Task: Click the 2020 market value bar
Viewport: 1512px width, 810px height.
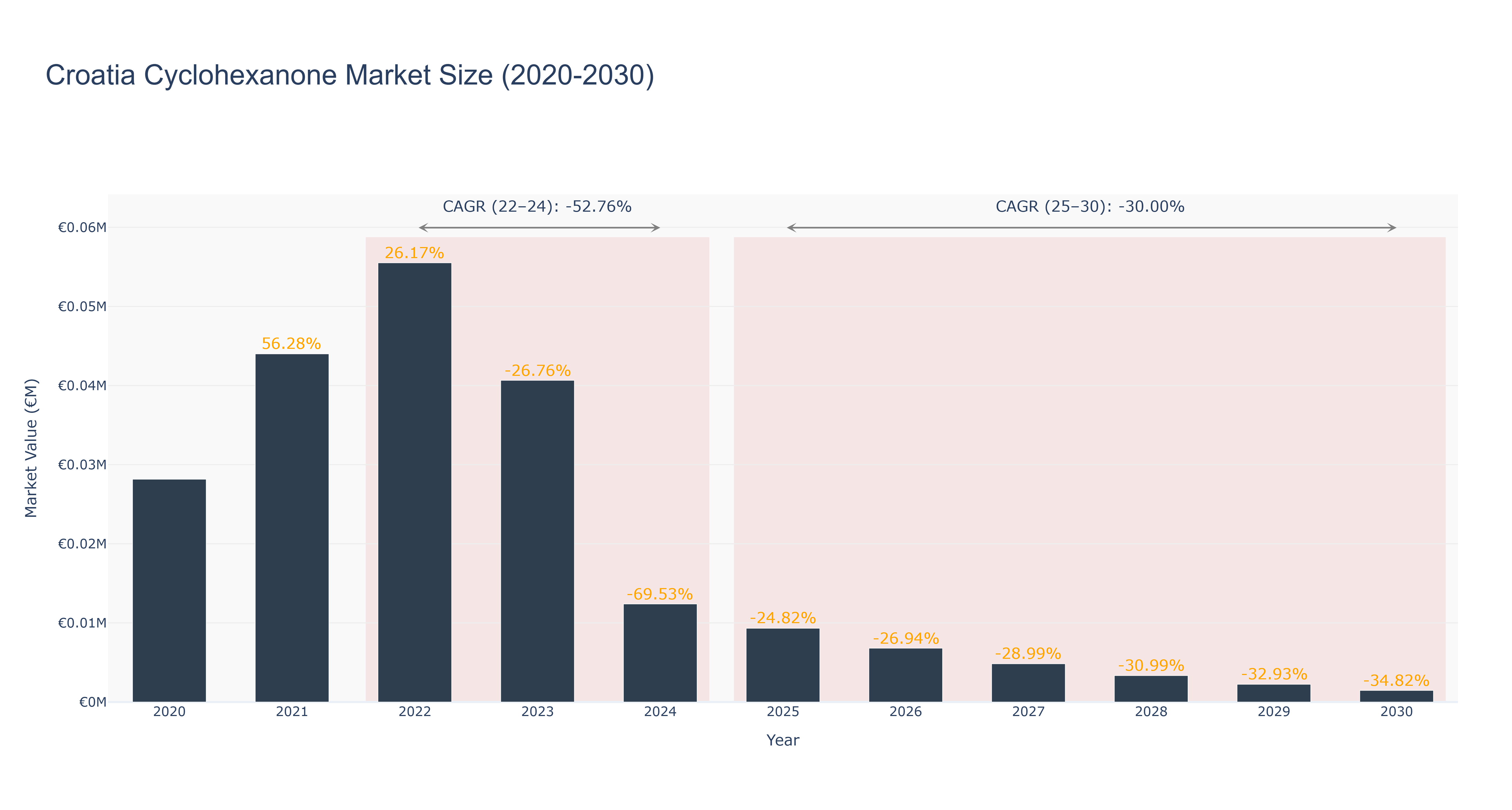Action: click(x=169, y=590)
